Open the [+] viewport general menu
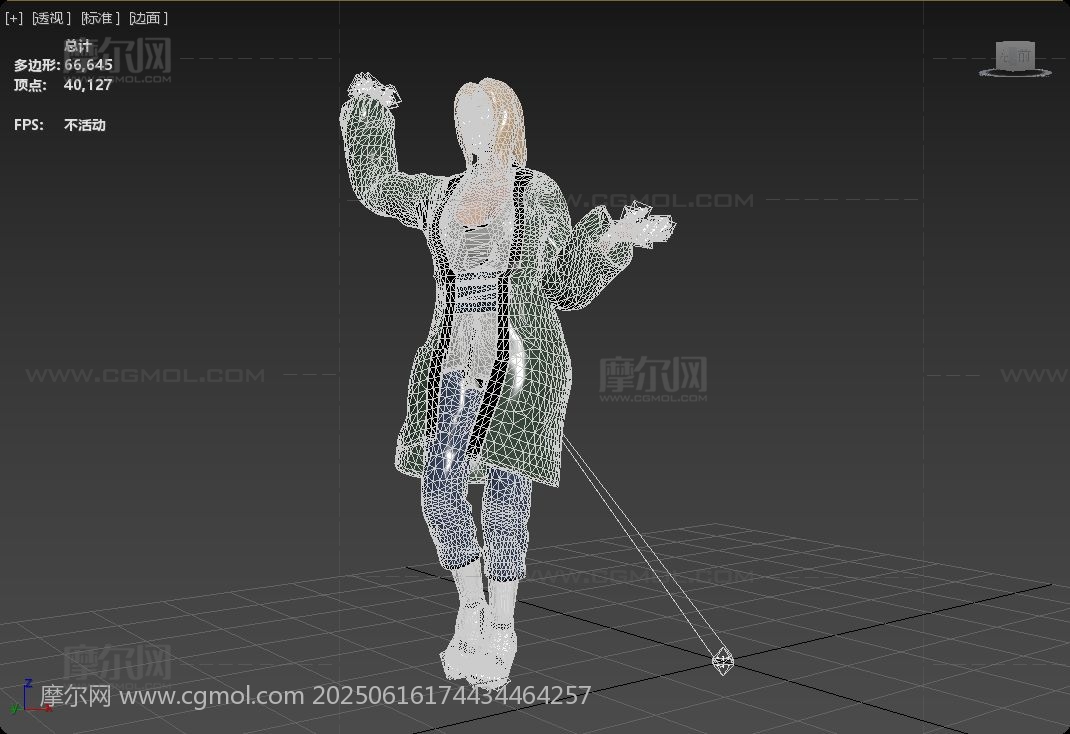Viewport: 1070px width, 734px height. tap(14, 18)
